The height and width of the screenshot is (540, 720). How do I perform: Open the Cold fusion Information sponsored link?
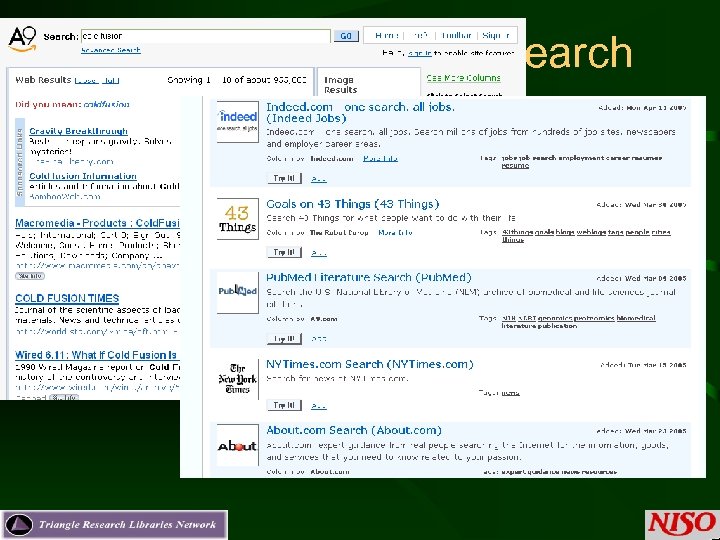[83, 176]
